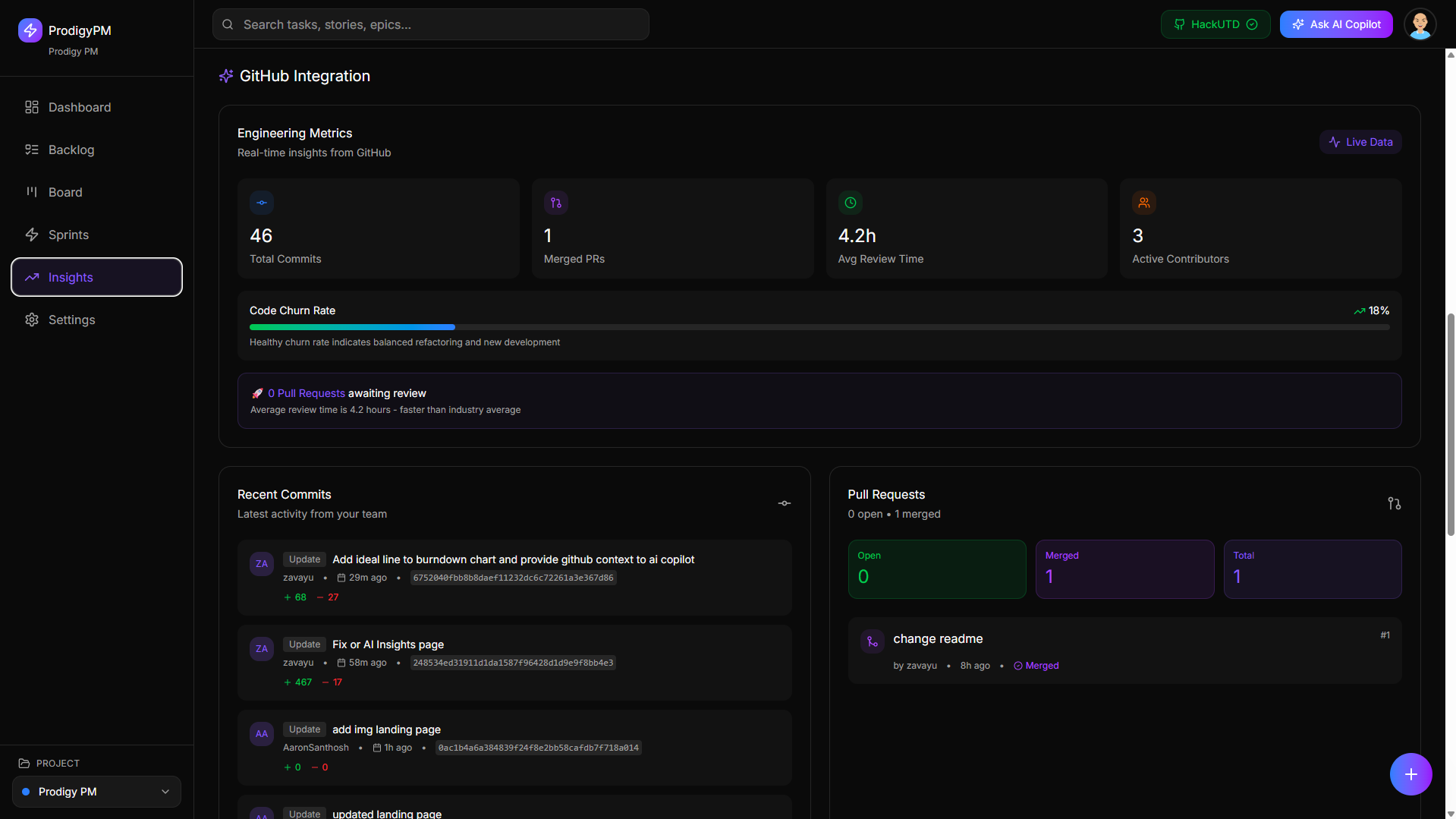The image size is (1456, 819).
Task: Click the page vertical scrollbar
Action: [1451, 425]
